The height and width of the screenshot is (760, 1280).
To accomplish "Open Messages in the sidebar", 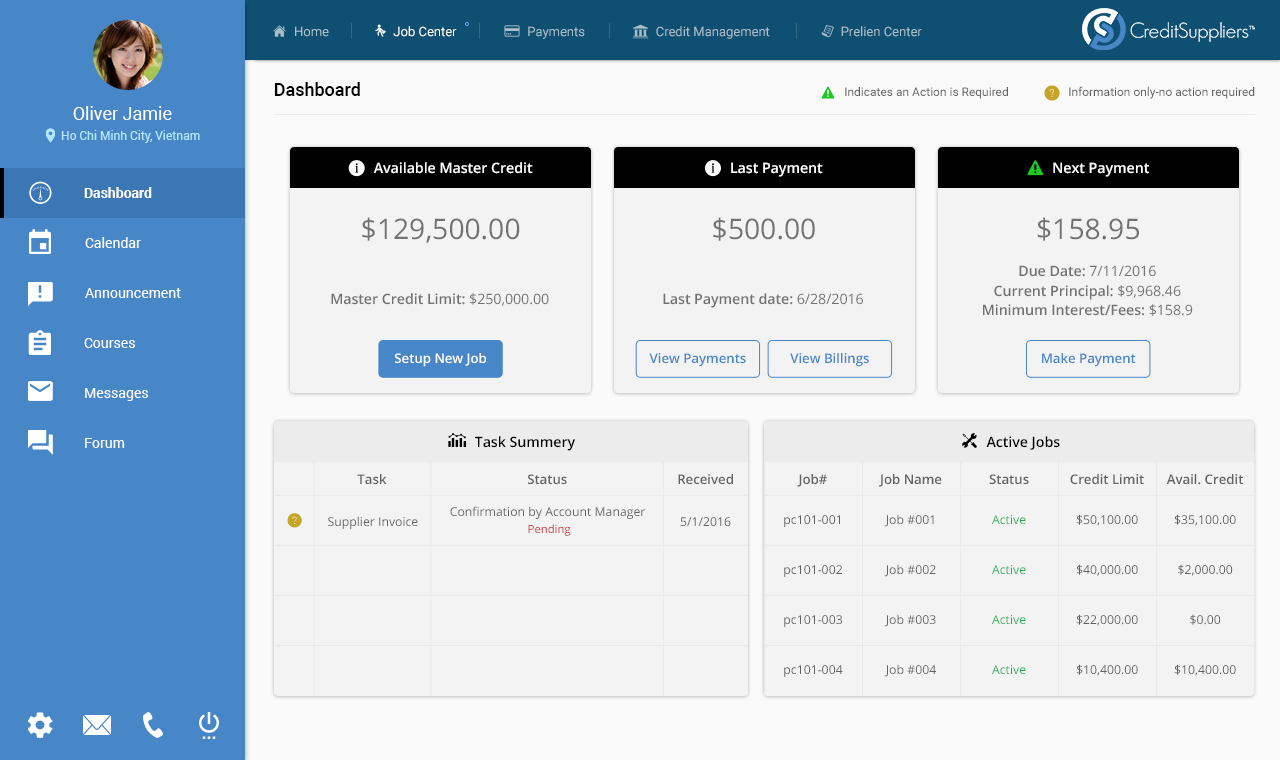I will pyautogui.click(x=116, y=393).
